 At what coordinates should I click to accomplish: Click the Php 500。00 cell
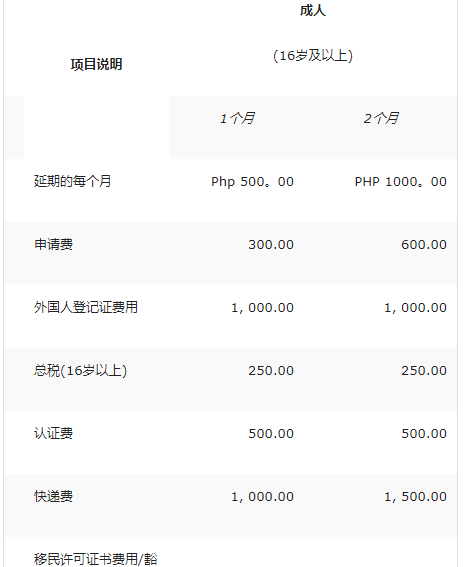(252, 182)
